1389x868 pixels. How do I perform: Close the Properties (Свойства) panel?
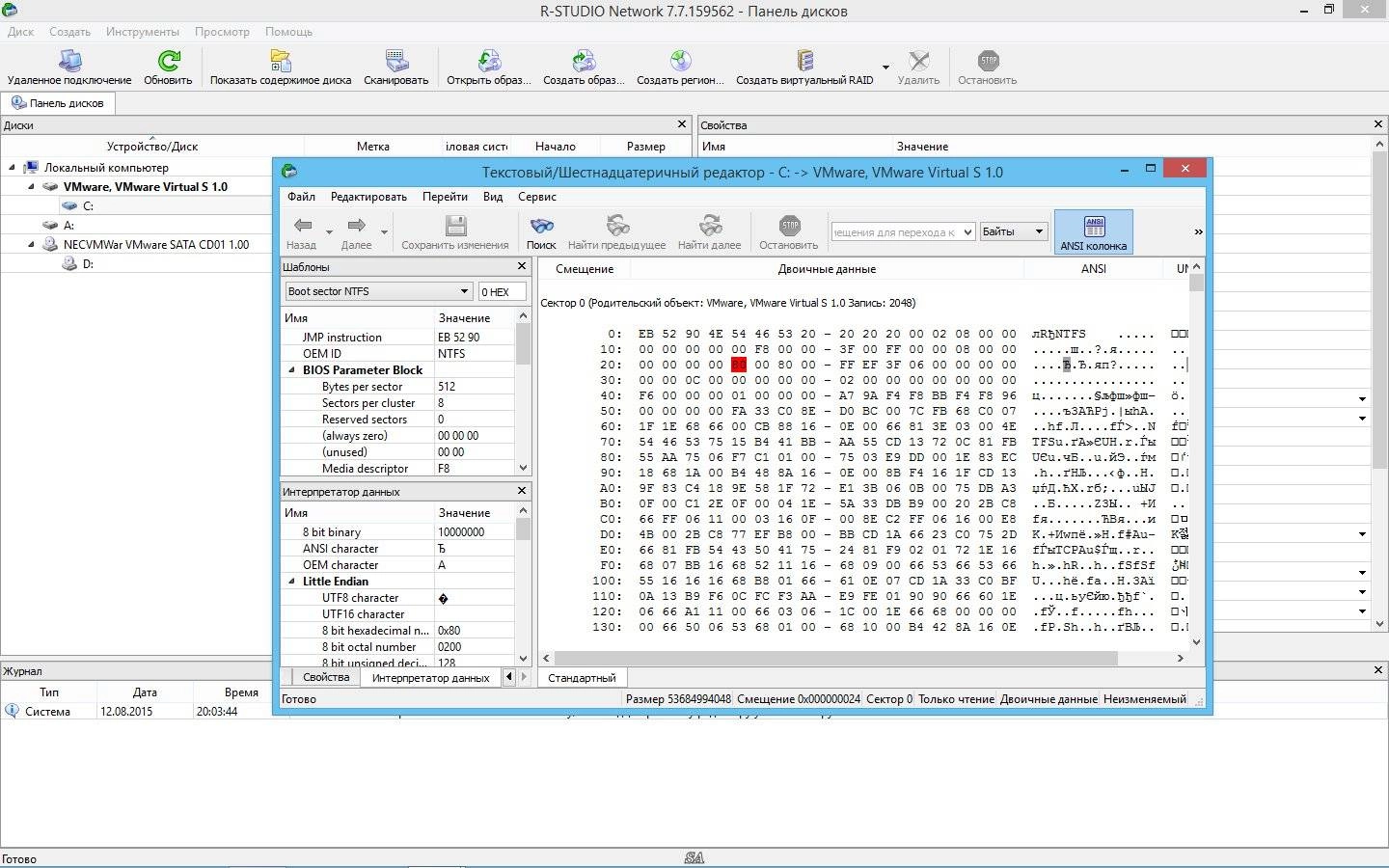[1378, 124]
